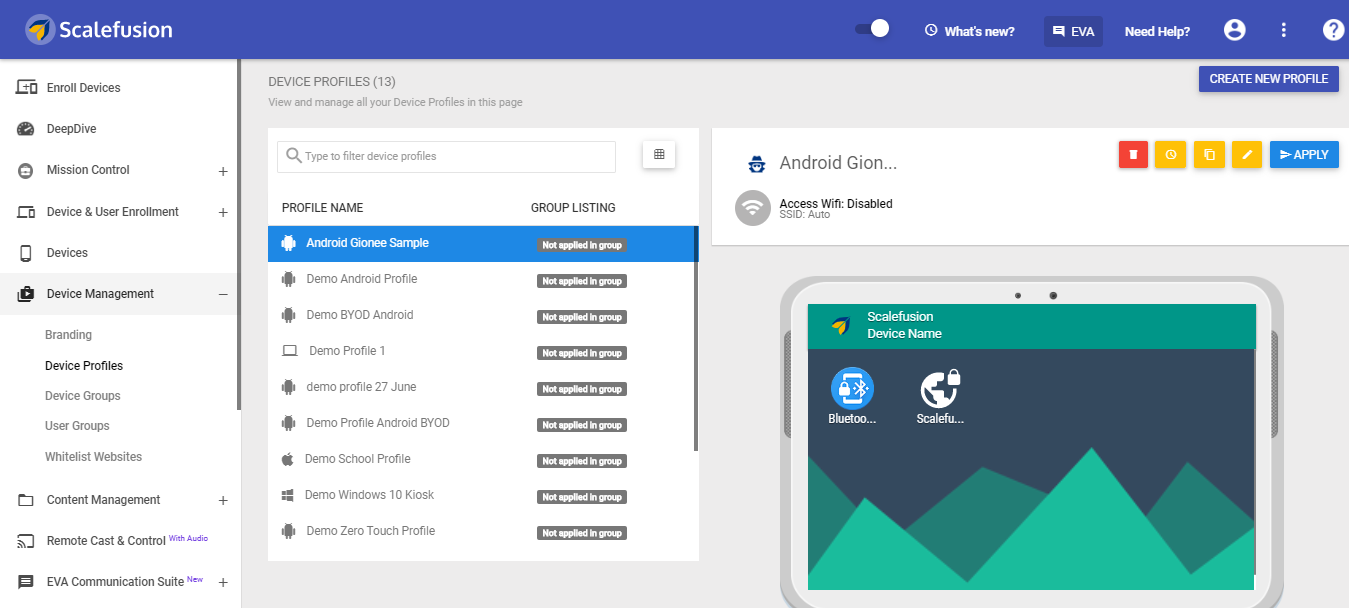Click the Apple icon of Demo School Profile
The width and height of the screenshot is (1349, 608).
[x=288, y=459]
